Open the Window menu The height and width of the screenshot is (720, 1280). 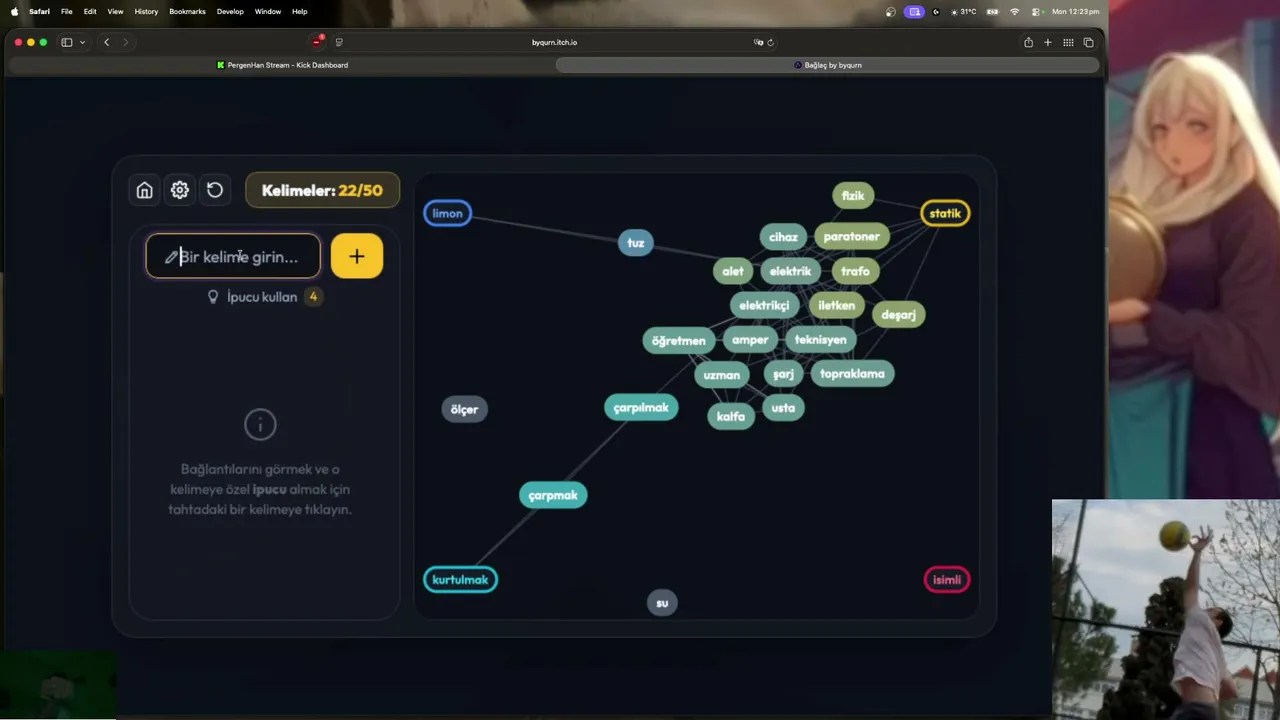[x=268, y=11]
